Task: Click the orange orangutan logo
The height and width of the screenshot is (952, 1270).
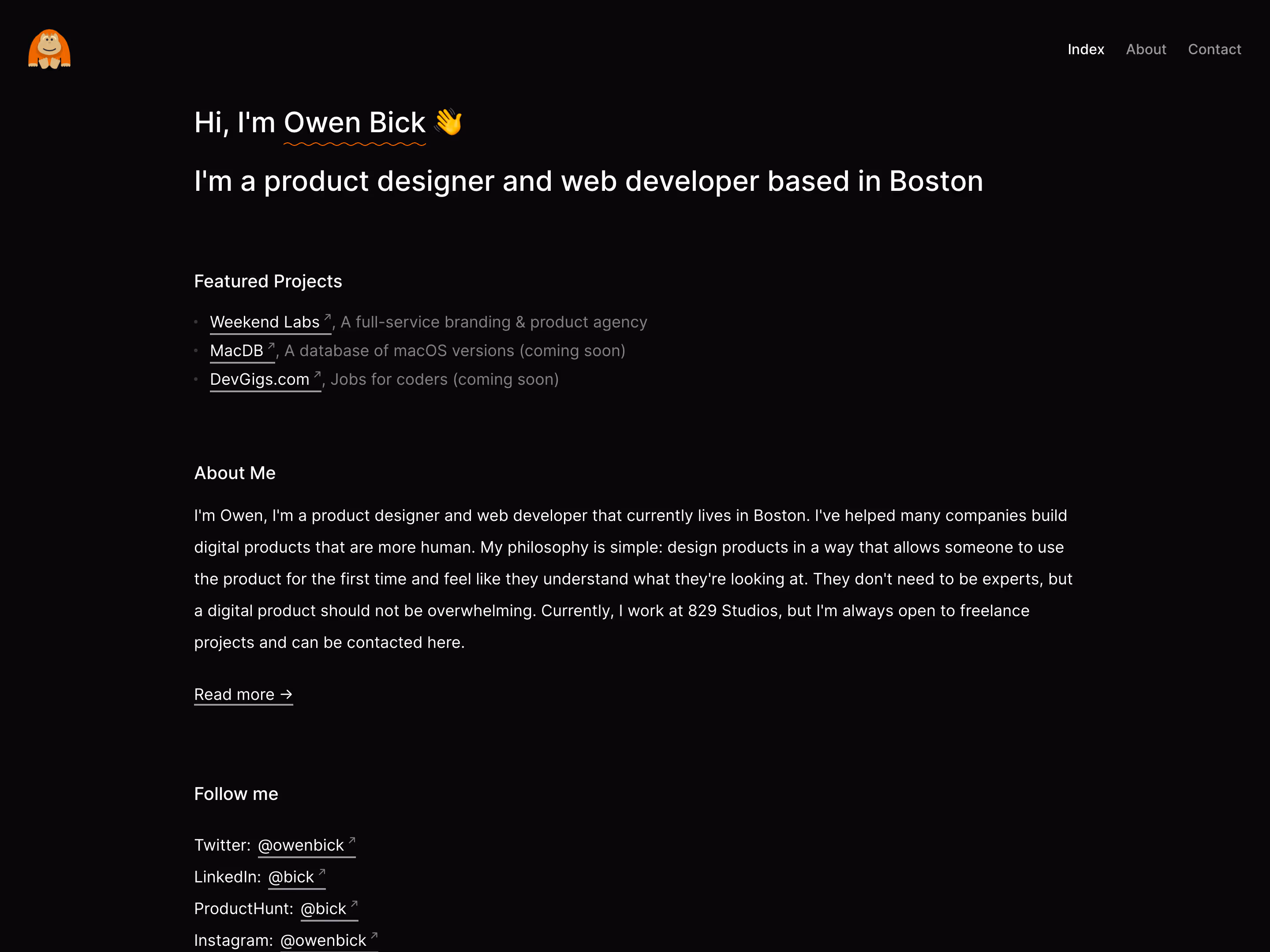Action: 49,49
